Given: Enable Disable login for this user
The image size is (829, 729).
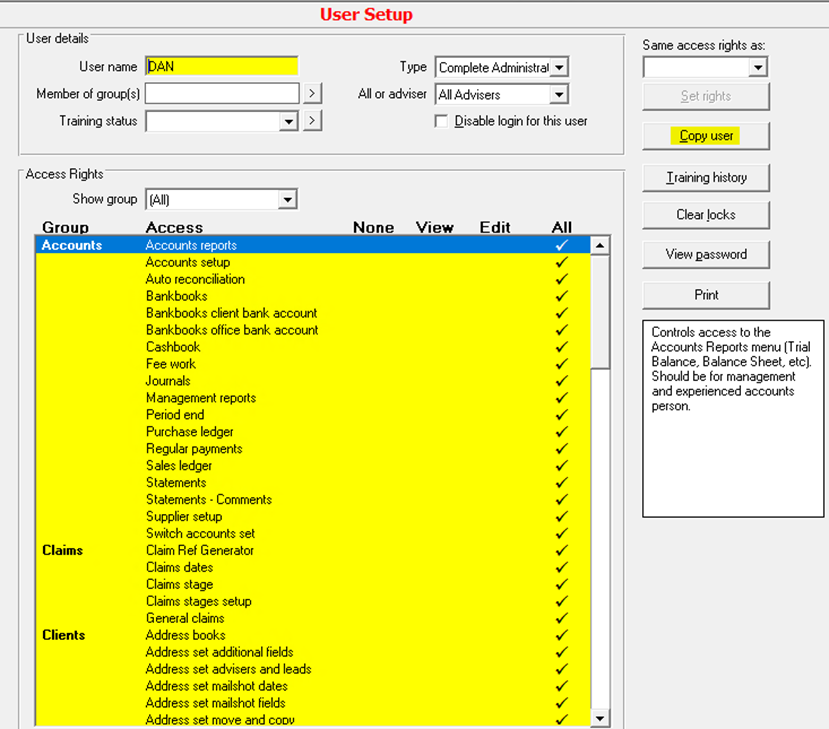Looking at the screenshot, I should pos(441,121).
